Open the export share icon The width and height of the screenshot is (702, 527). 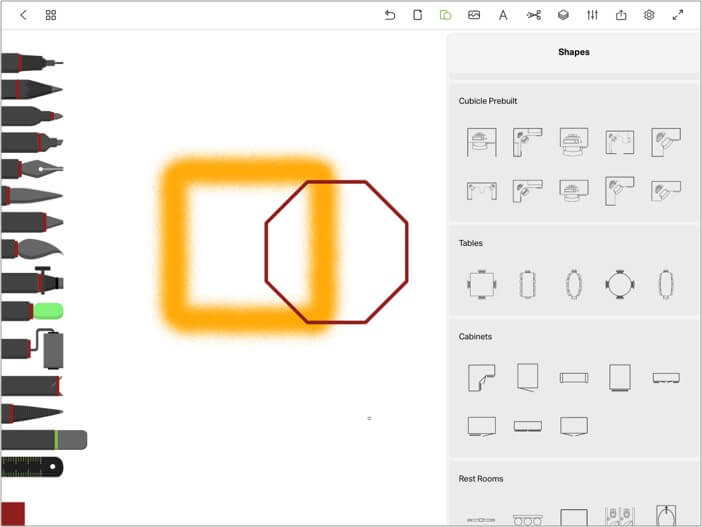[x=621, y=15]
